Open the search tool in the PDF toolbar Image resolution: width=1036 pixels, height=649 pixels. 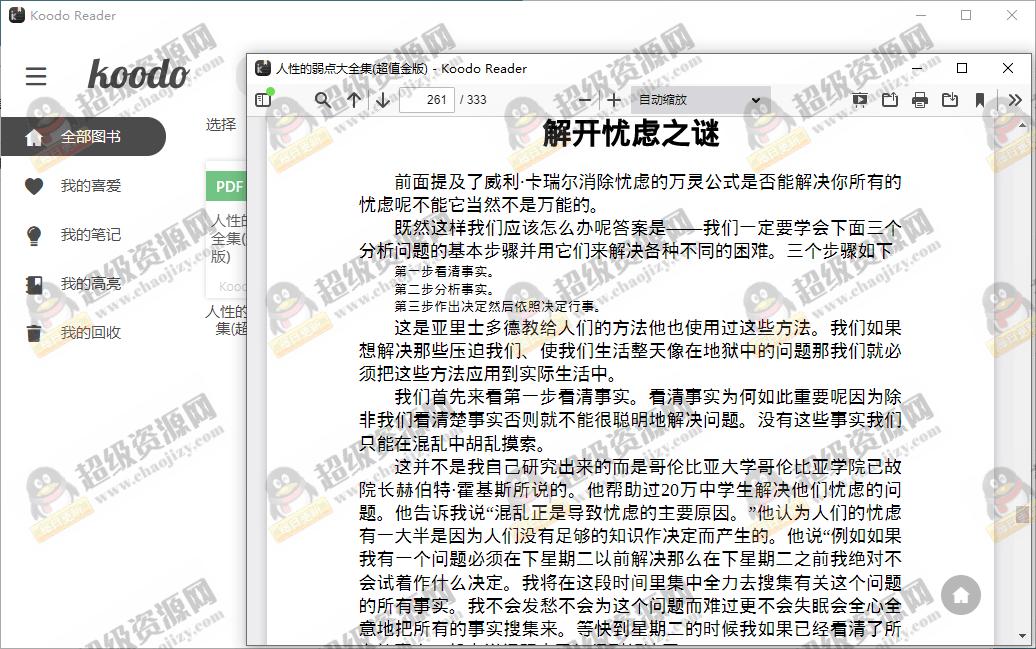(x=322, y=100)
